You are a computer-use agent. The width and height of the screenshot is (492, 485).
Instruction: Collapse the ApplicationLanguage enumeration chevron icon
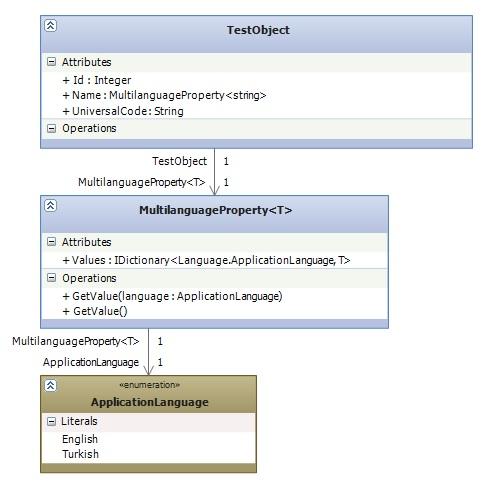tap(51, 385)
